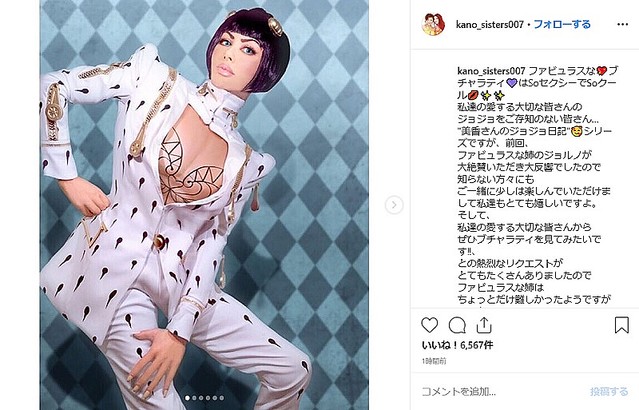Image resolution: width=639 pixels, height=410 pixels.
Task: Jump to the last carousel dot
Action: tap(222, 398)
